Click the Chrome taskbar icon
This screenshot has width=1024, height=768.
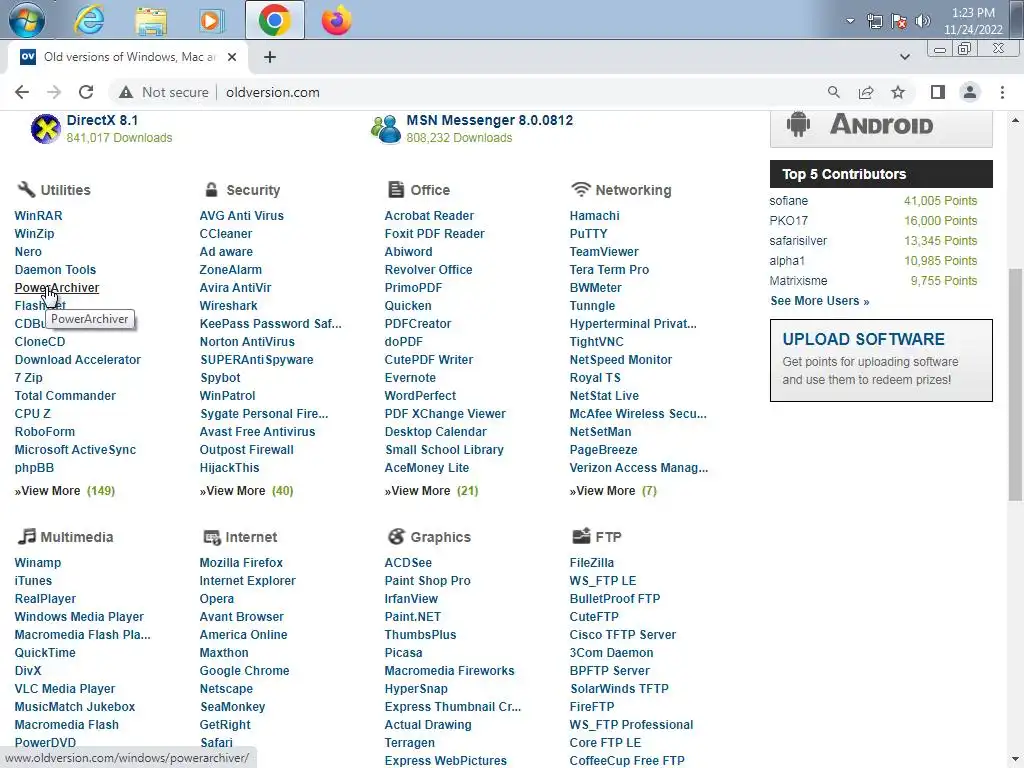tap(274, 20)
